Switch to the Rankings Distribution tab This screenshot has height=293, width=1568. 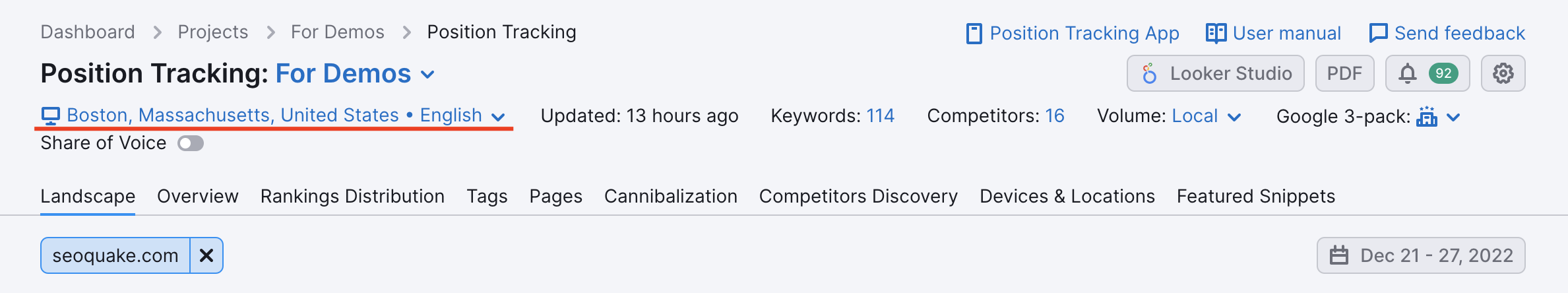[x=352, y=196]
